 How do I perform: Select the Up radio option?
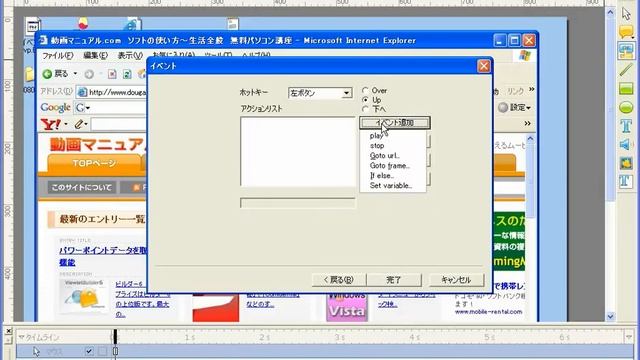(x=365, y=100)
